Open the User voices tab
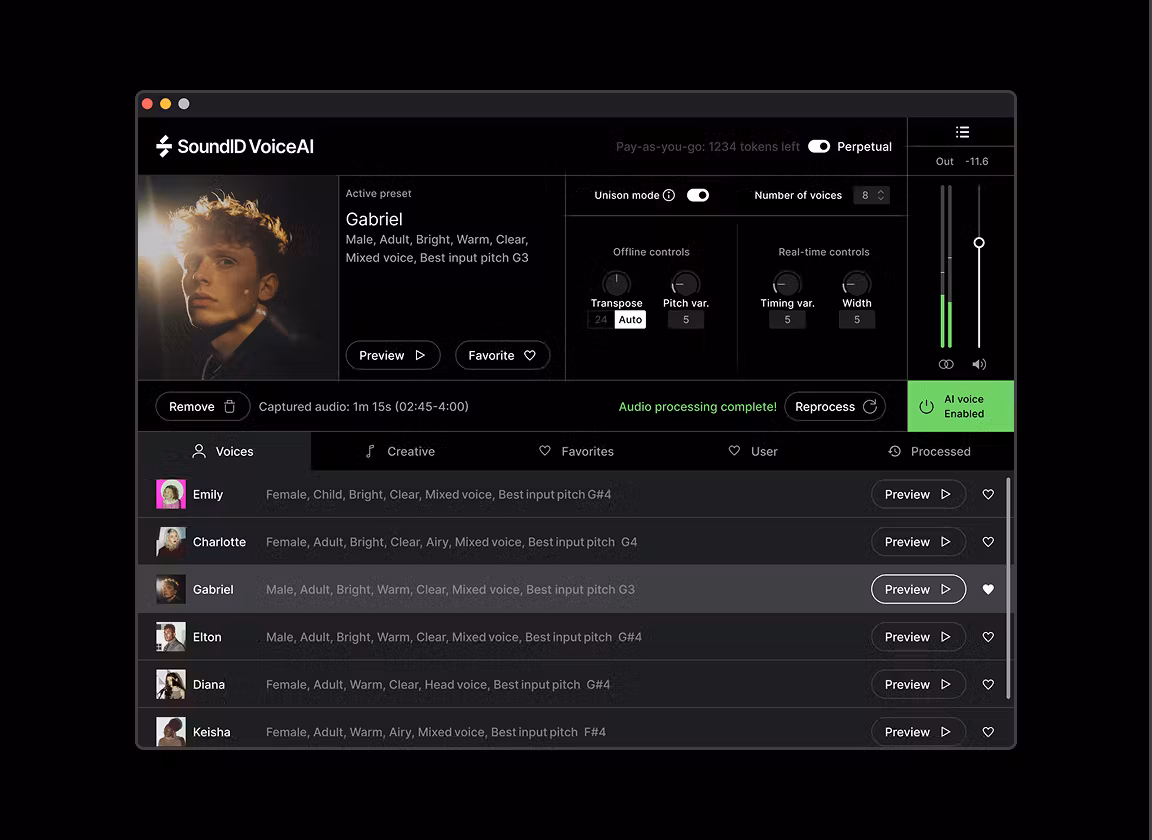This screenshot has width=1152, height=840. 753,451
